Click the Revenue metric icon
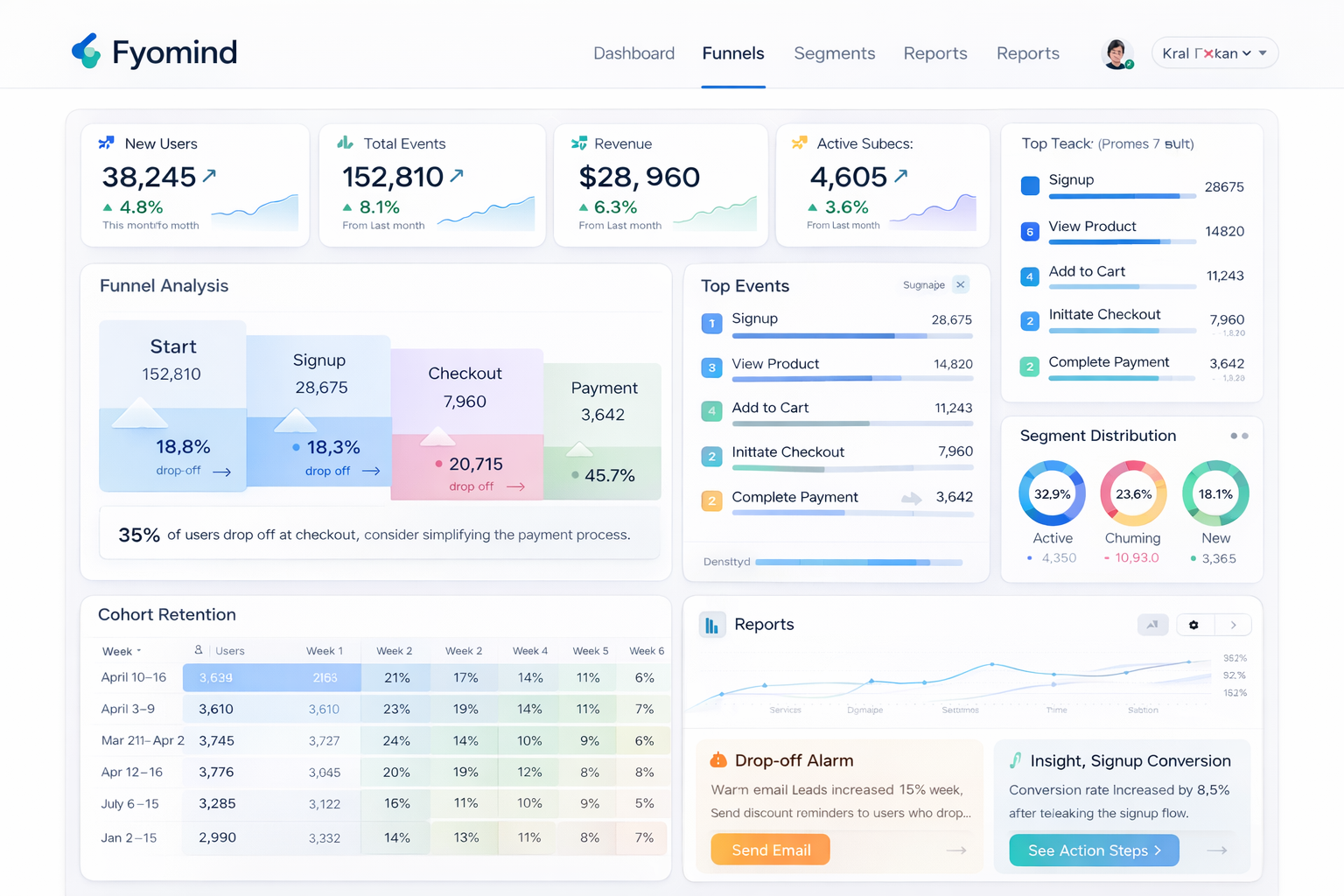 coord(579,143)
